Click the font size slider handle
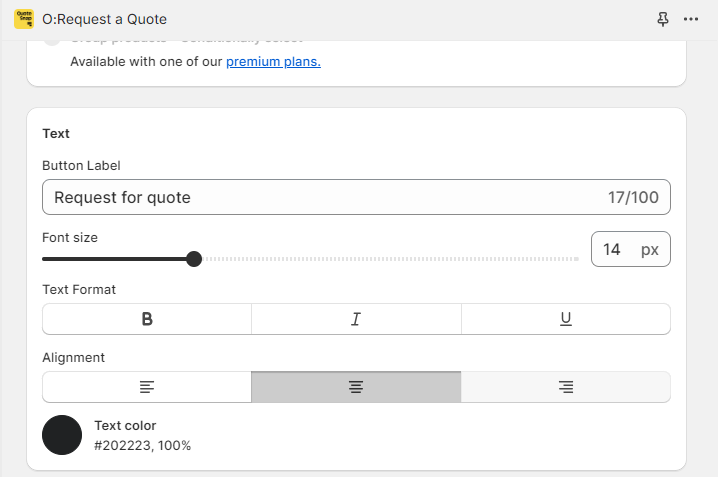The image size is (718, 477). [194, 259]
